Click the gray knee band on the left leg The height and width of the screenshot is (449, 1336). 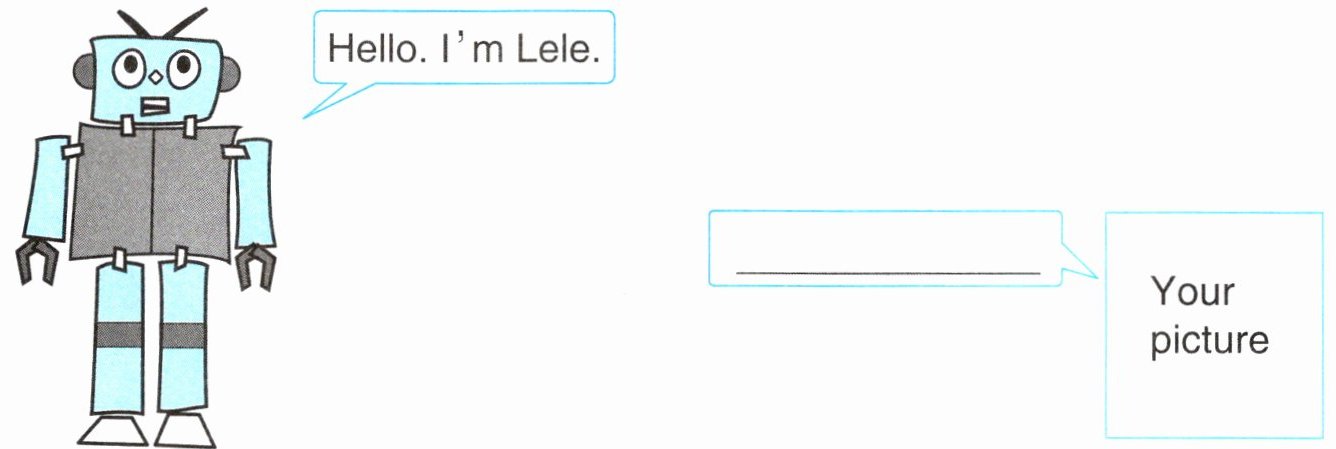tap(122, 336)
